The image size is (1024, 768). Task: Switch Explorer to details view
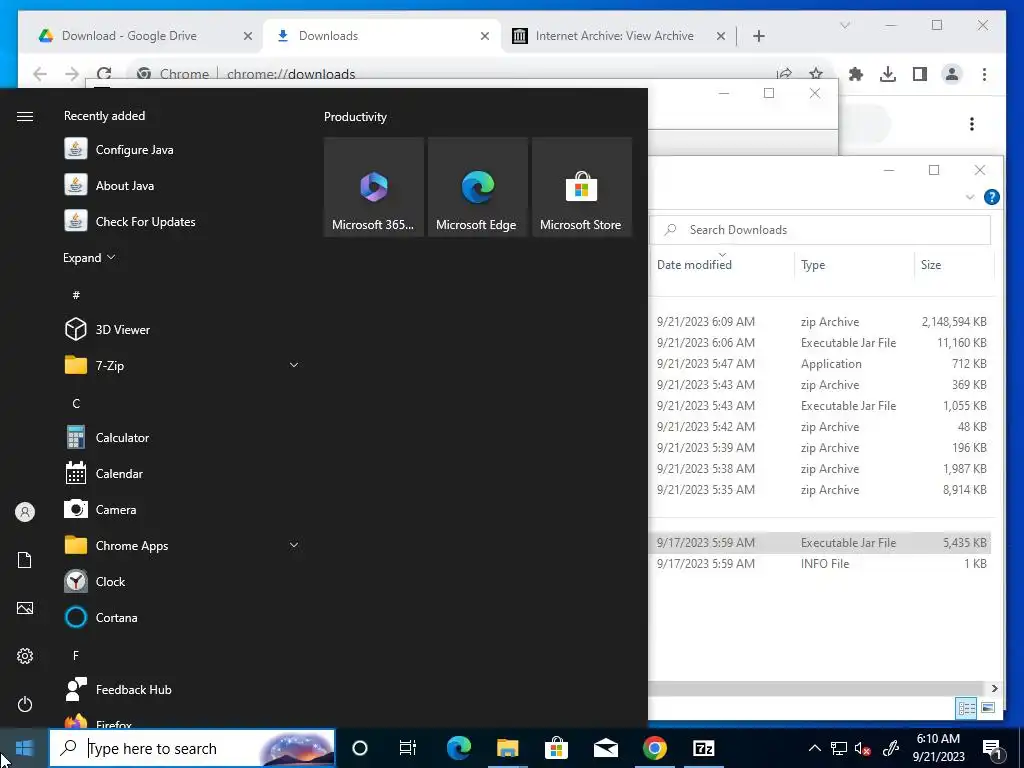pyautogui.click(x=967, y=708)
